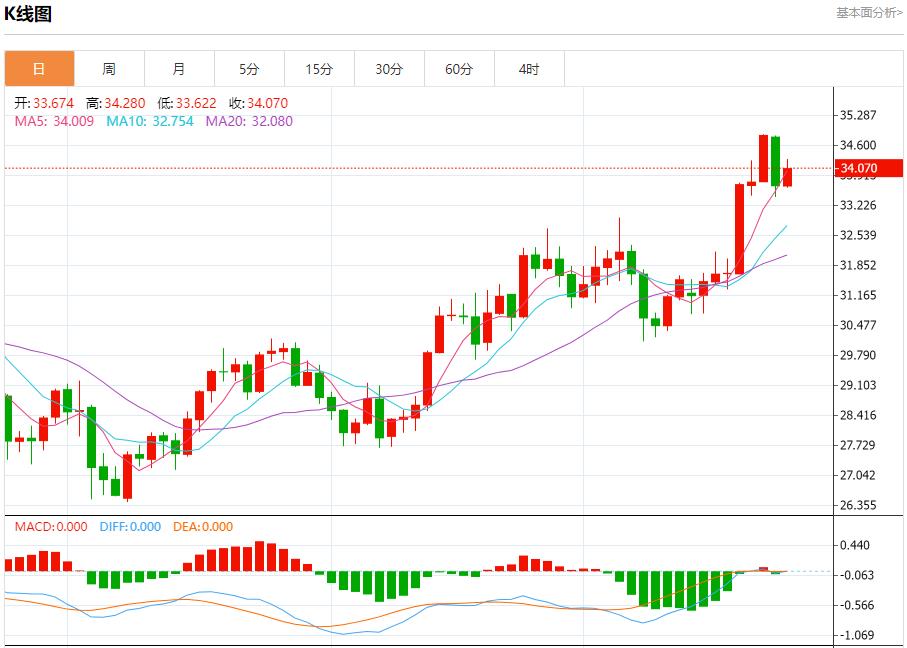
Task: Open the 基本面分析 link
Action: pos(868,13)
